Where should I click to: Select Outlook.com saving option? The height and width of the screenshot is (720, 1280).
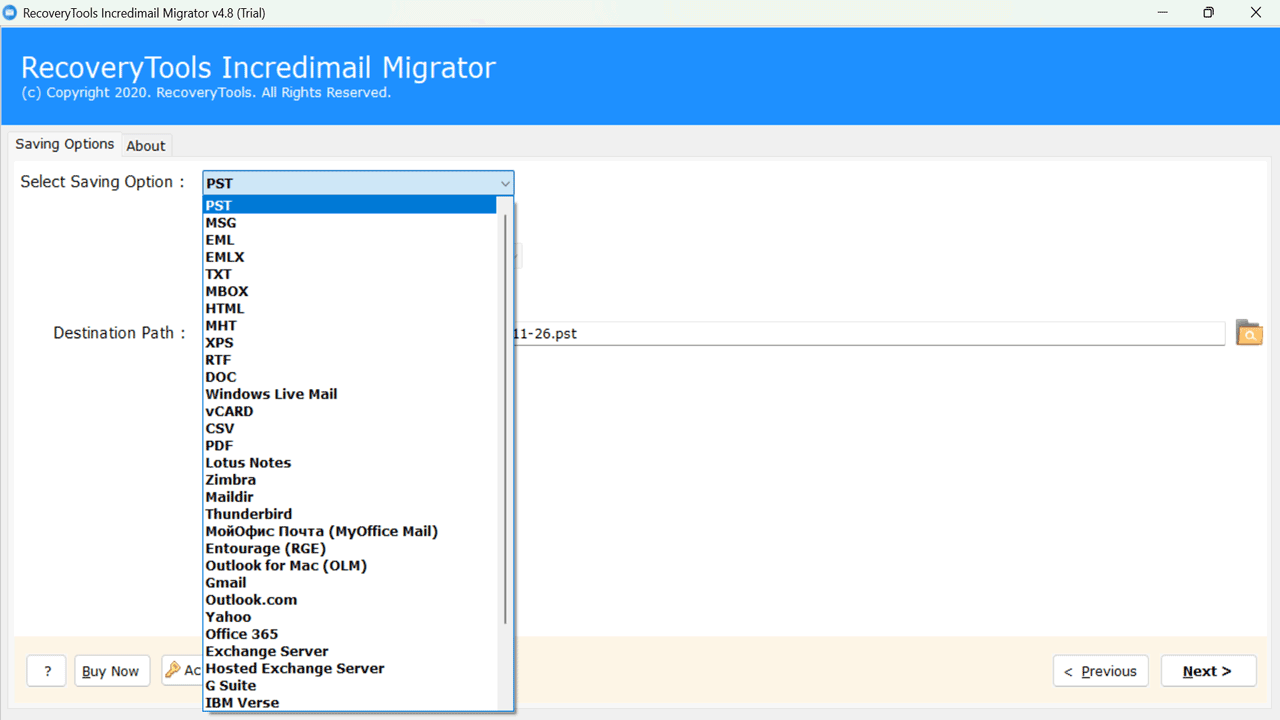(350, 599)
